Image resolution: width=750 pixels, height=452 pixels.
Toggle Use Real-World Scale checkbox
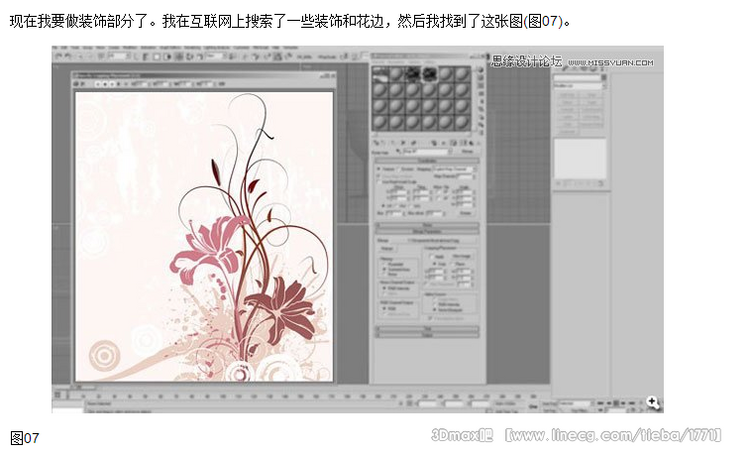coord(379,182)
